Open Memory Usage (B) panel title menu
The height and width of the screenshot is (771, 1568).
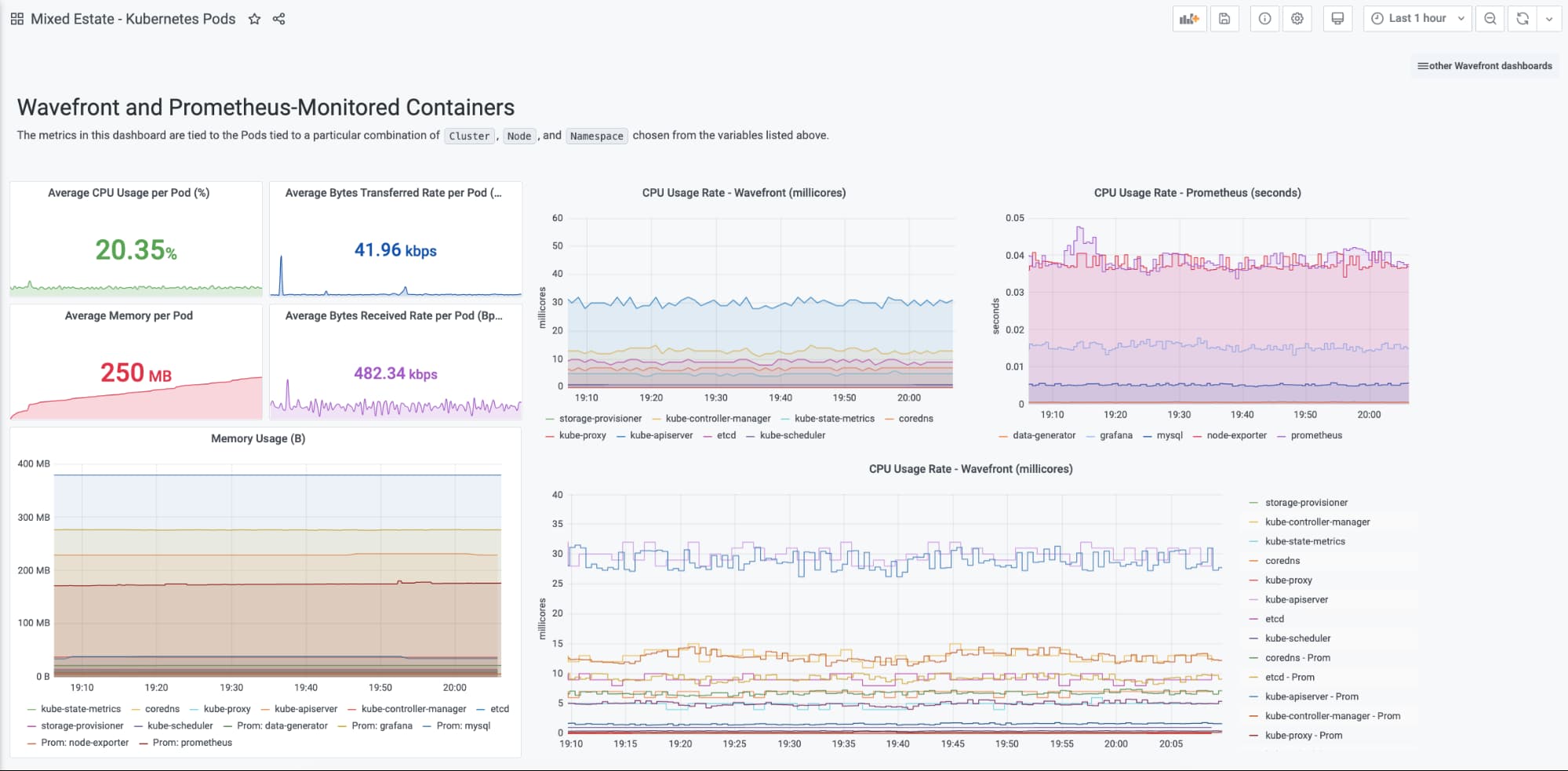pyautogui.click(x=258, y=438)
